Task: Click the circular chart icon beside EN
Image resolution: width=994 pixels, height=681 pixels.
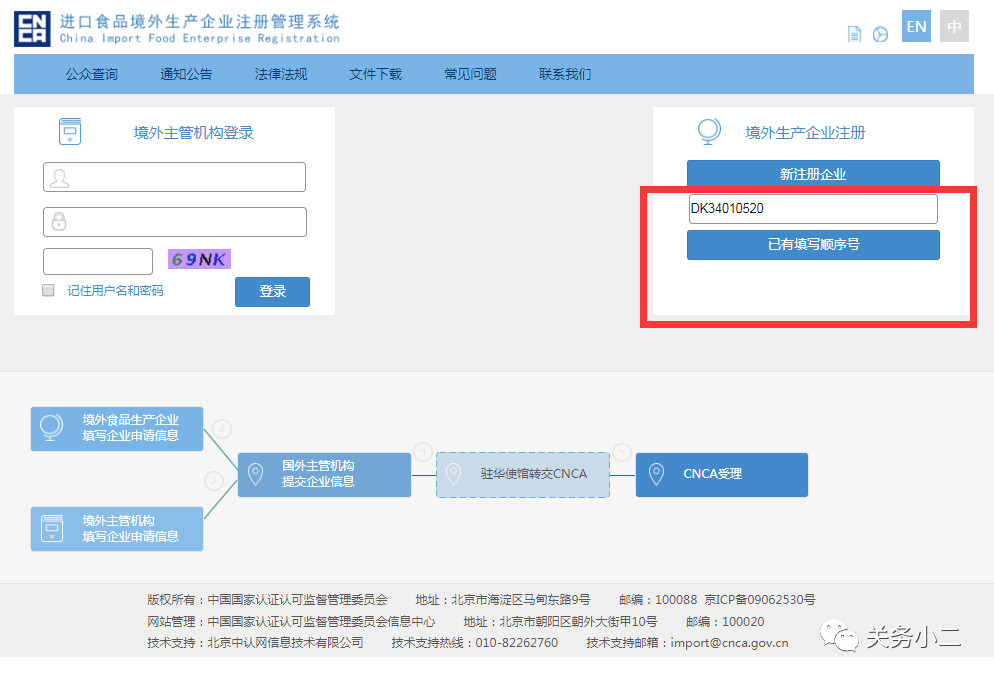Action: 880,34
